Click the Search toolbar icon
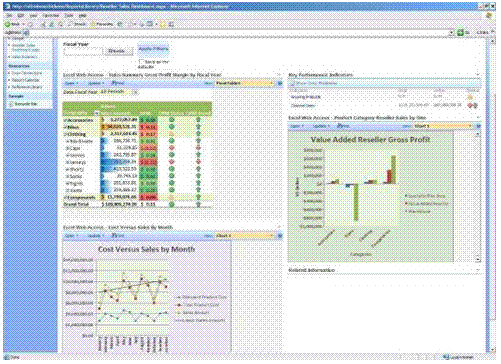This screenshot has width=501, height=364. 70,24
